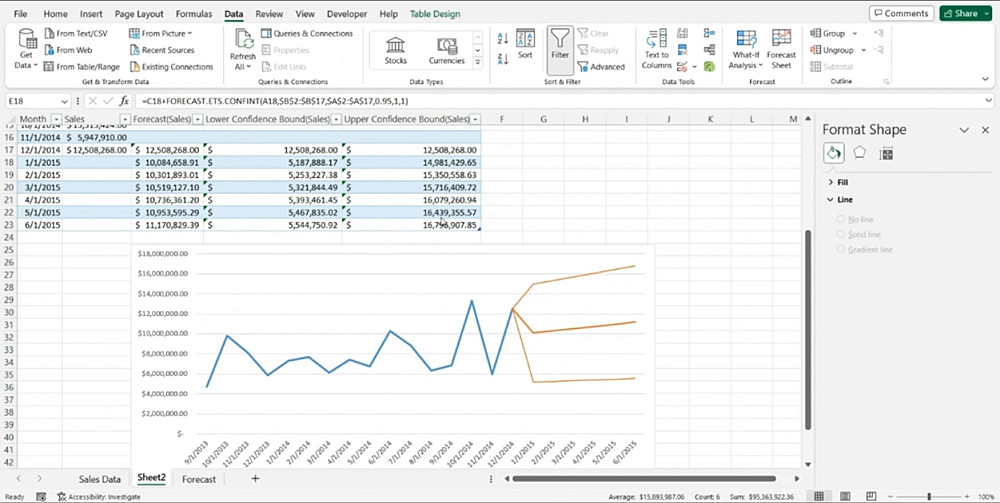Select the Currencies data type
The image size is (1000, 503).
(x=446, y=49)
